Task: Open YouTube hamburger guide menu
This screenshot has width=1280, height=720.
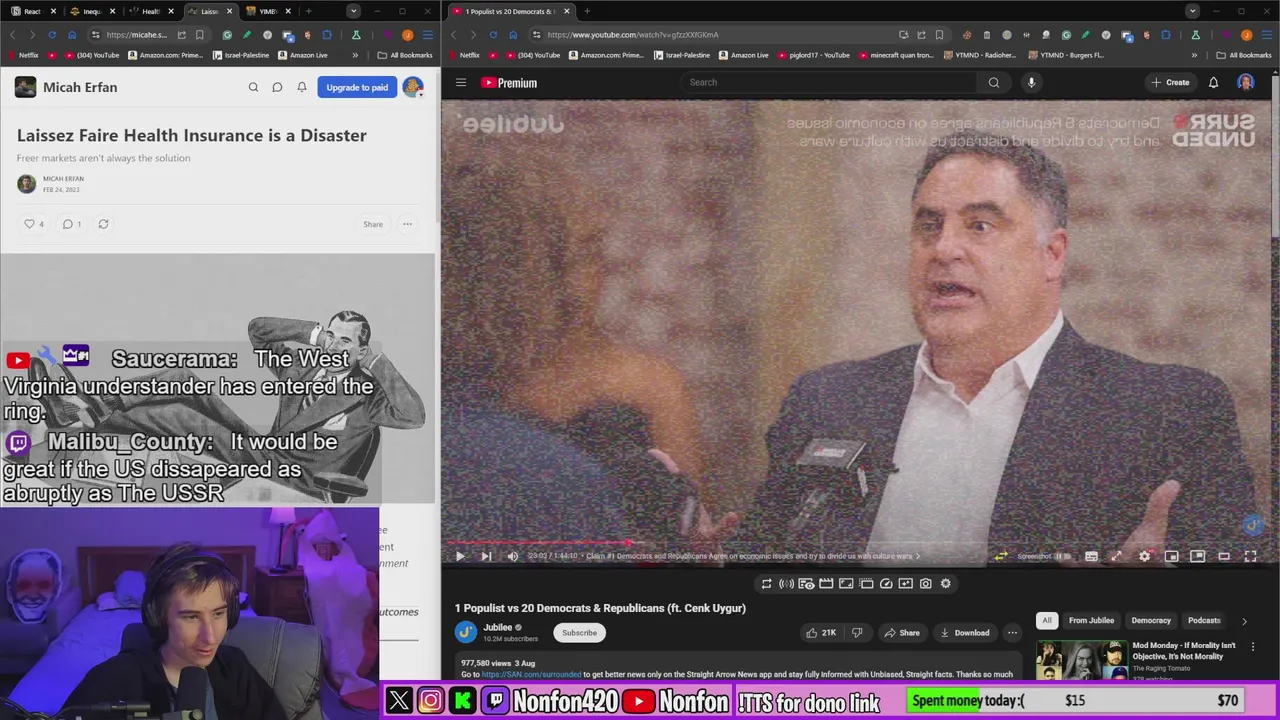Action: pos(461,83)
